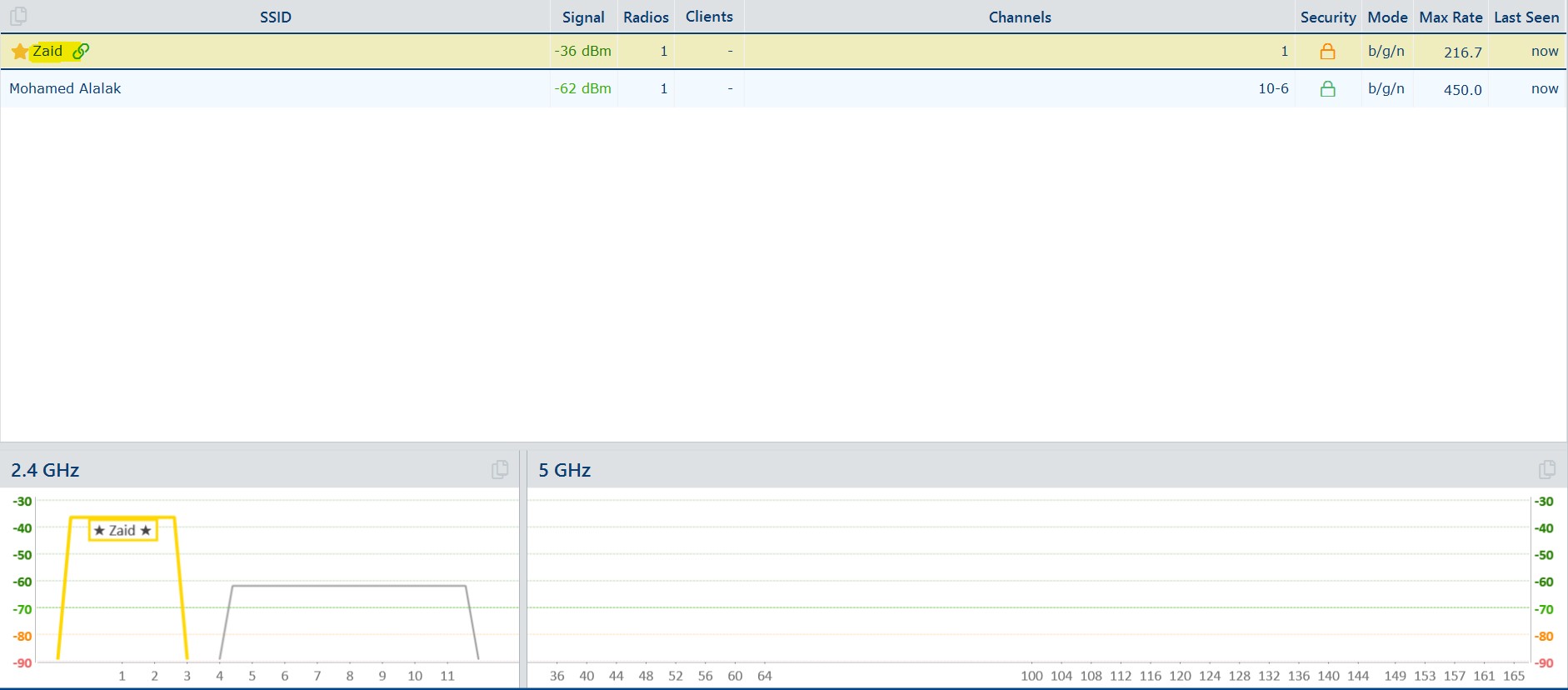
Task: Copy the 5 GHz graph using its icon
Action: pos(1547,469)
